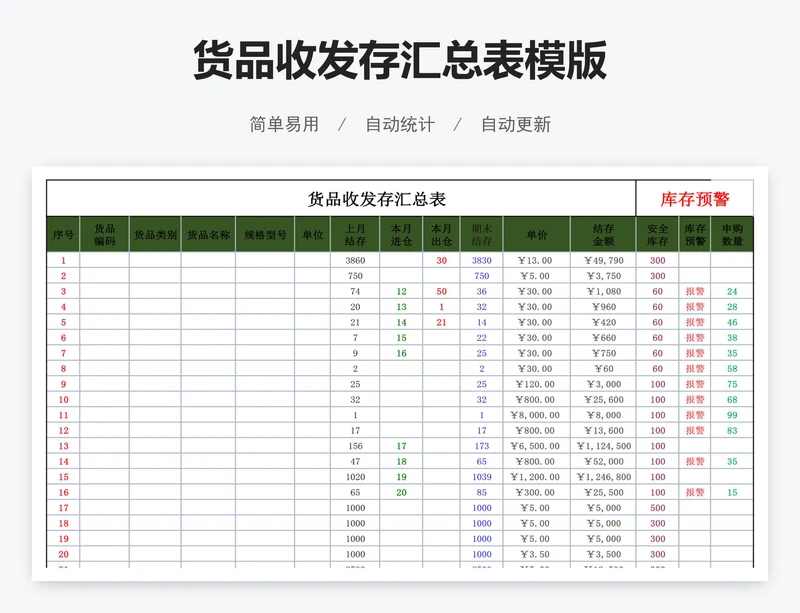Click the ¥3,750 amount cell
The width and height of the screenshot is (800, 613).
pyautogui.click(x=603, y=276)
